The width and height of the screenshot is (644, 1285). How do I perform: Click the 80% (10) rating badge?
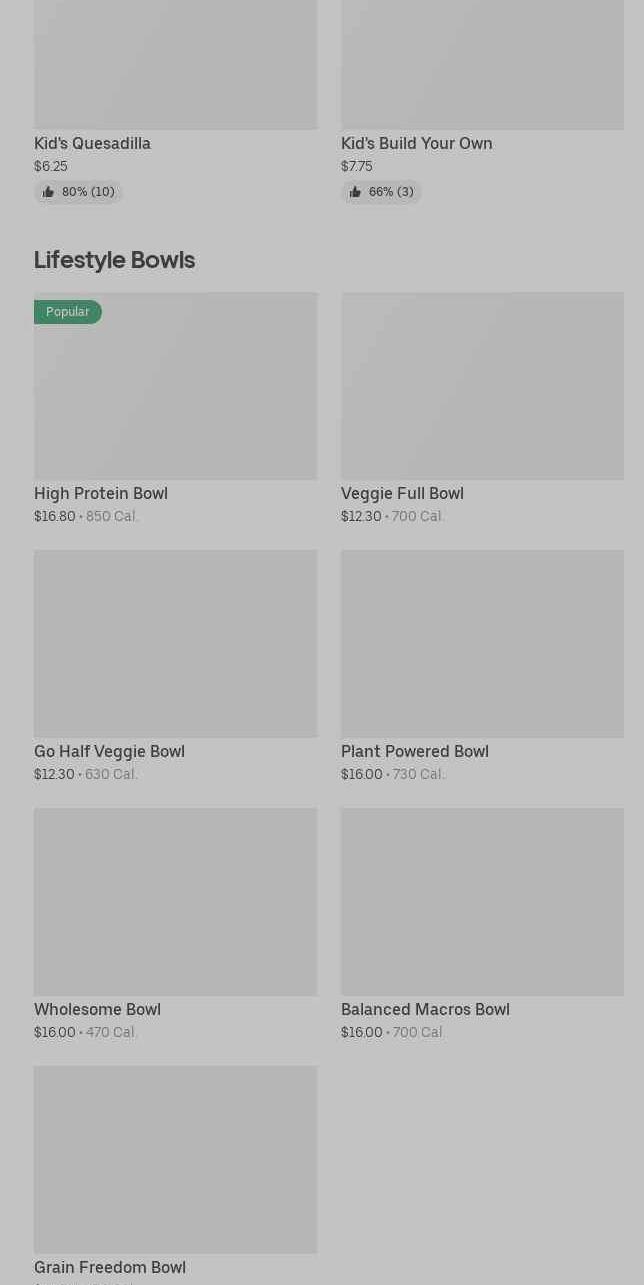(x=78, y=192)
